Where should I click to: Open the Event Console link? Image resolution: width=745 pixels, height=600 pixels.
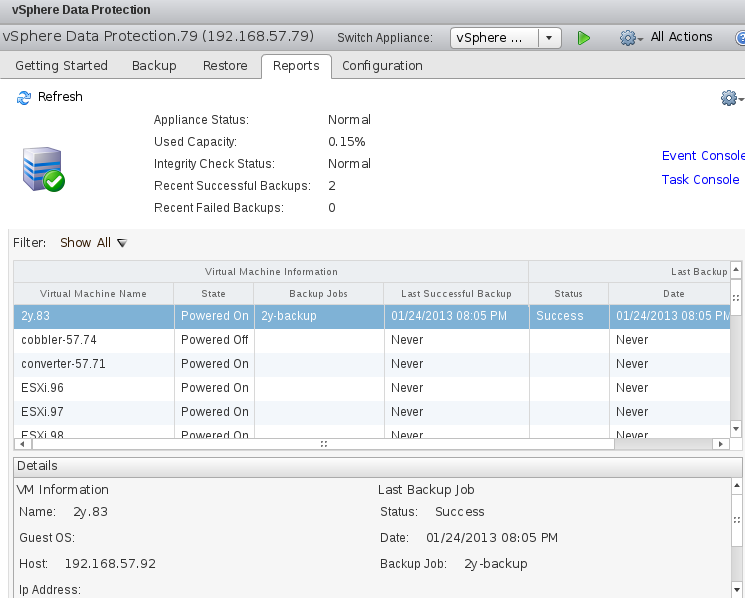[x=703, y=156]
